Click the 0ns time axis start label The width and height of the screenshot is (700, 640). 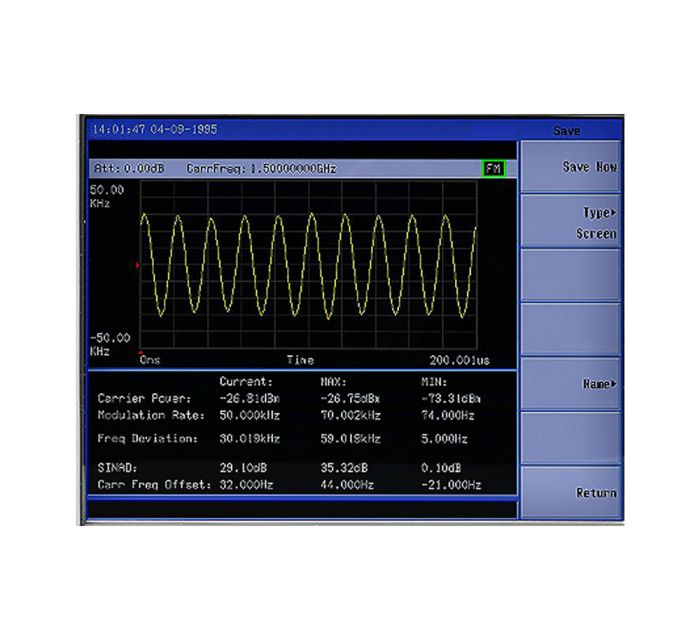(x=150, y=360)
